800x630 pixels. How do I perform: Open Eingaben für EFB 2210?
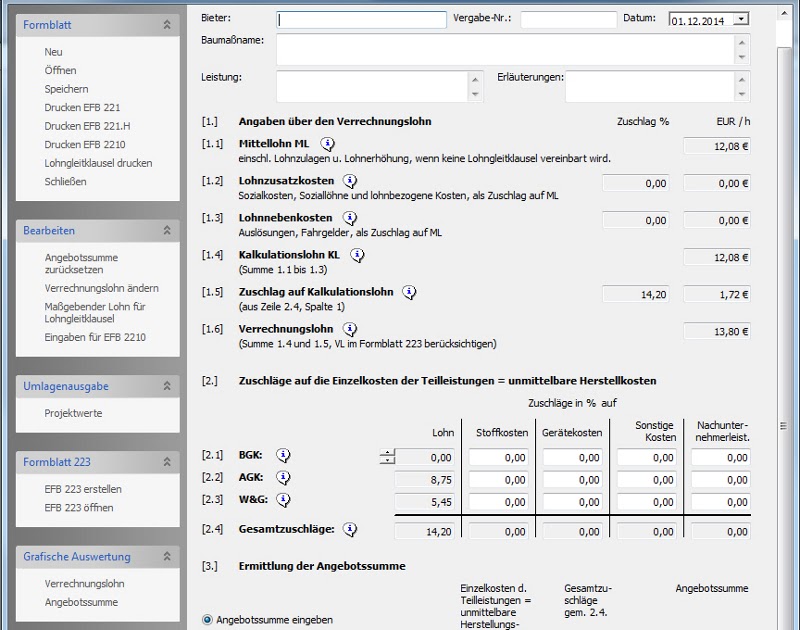coord(95,337)
